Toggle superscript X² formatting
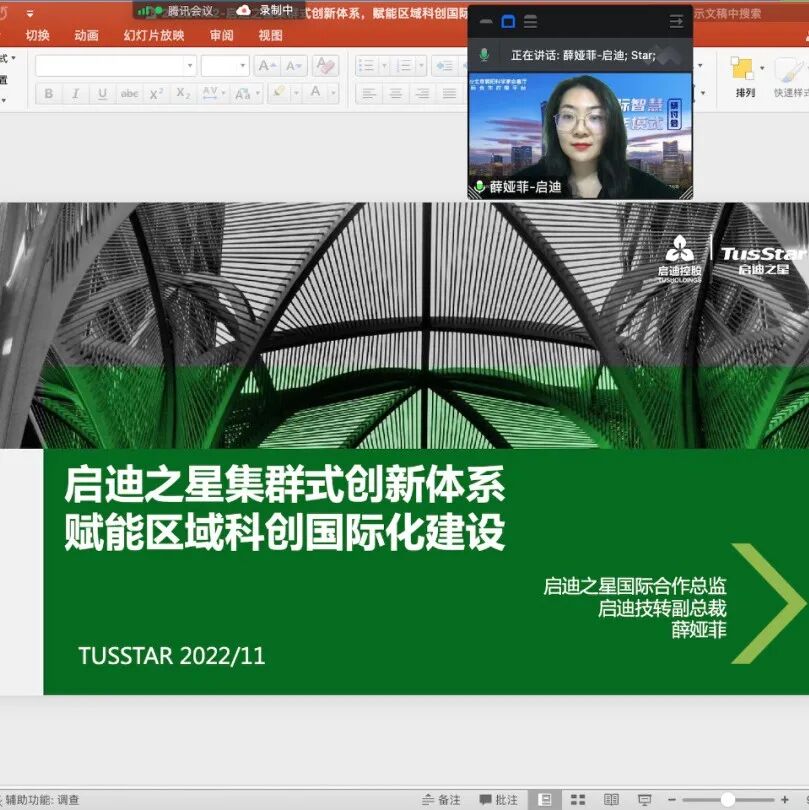 (156, 94)
